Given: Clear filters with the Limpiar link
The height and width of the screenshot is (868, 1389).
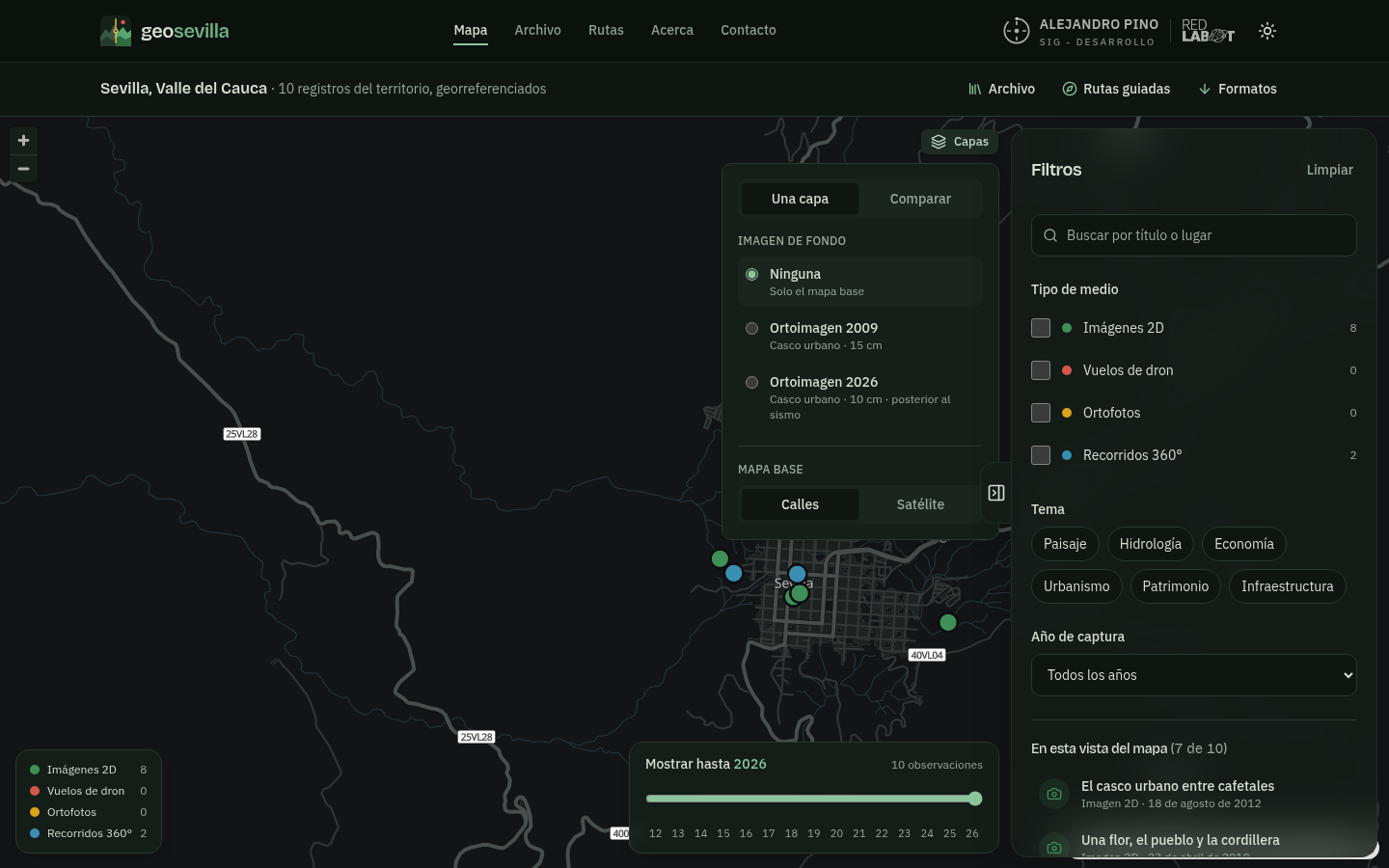Looking at the screenshot, I should pos(1329,170).
